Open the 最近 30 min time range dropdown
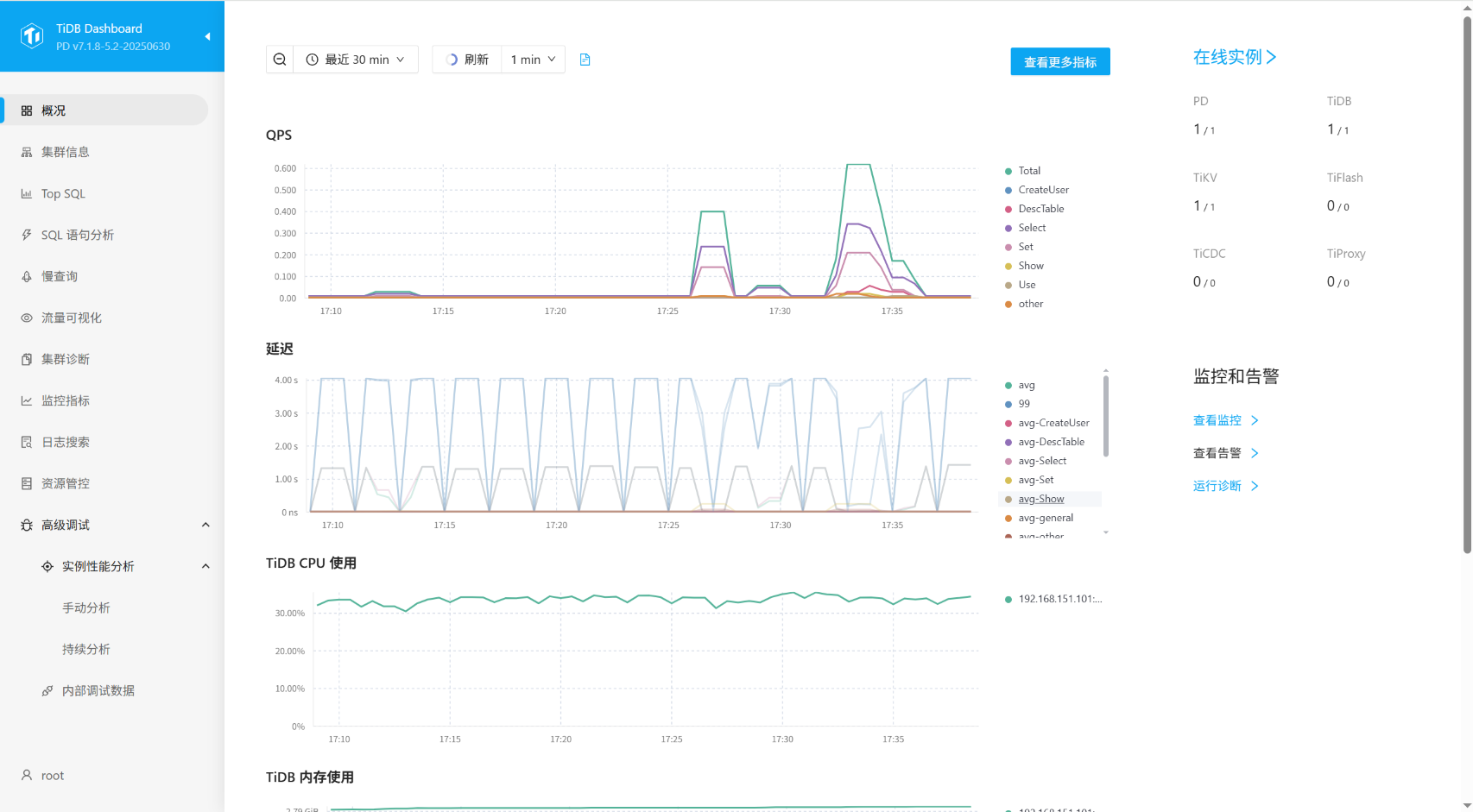This screenshot has height=812, width=1473. (x=356, y=60)
